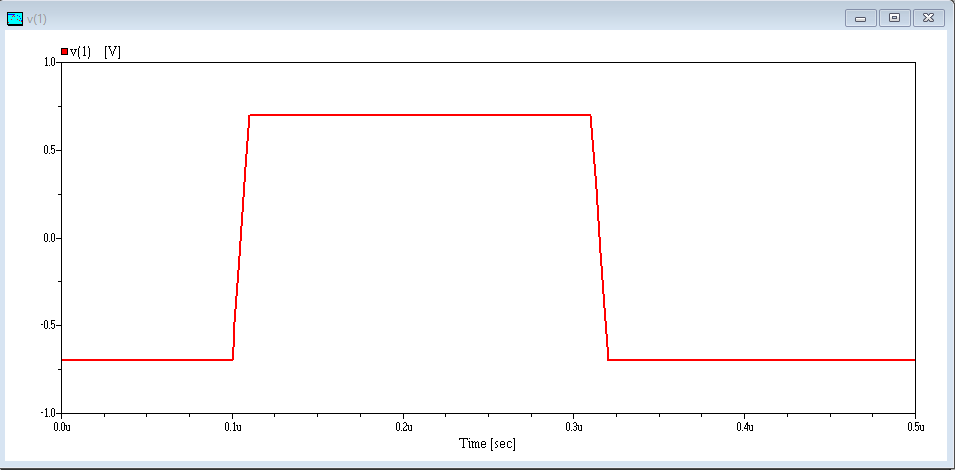955x470 pixels.
Task: Click the 0.4u x-axis tick label
Action: (x=744, y=427)
